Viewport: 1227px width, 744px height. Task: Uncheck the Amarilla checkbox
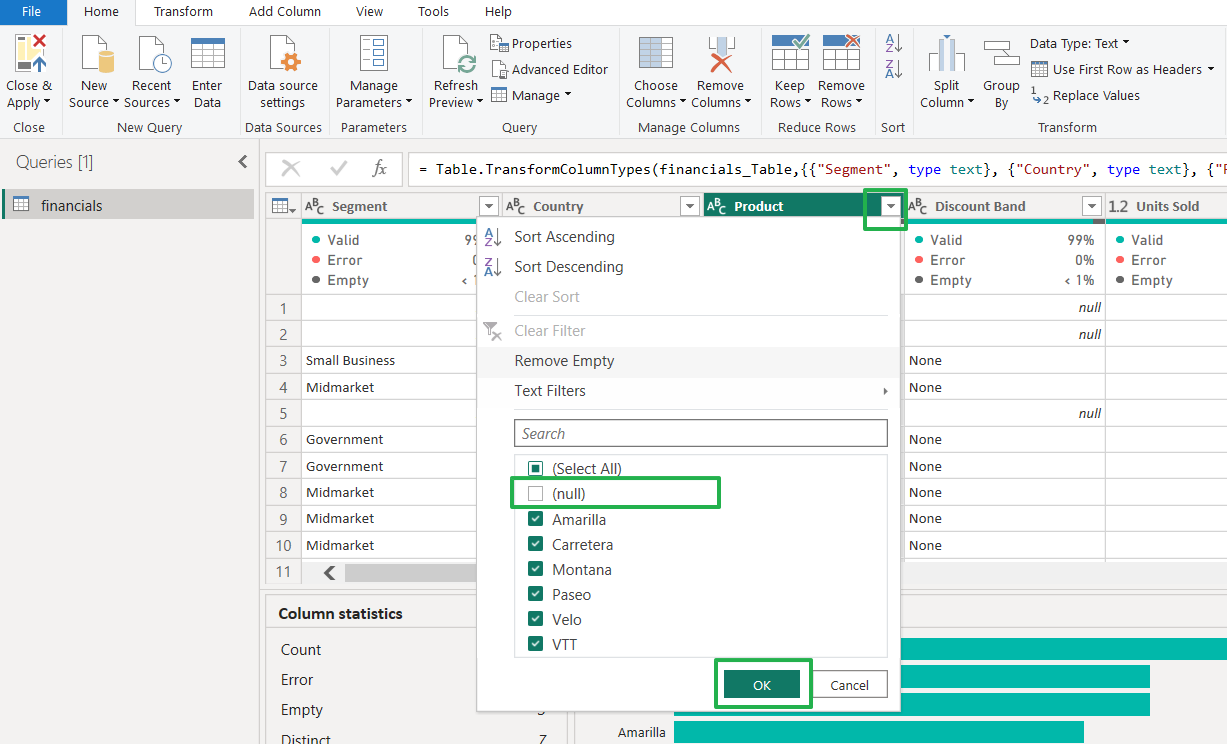[536, 519]
